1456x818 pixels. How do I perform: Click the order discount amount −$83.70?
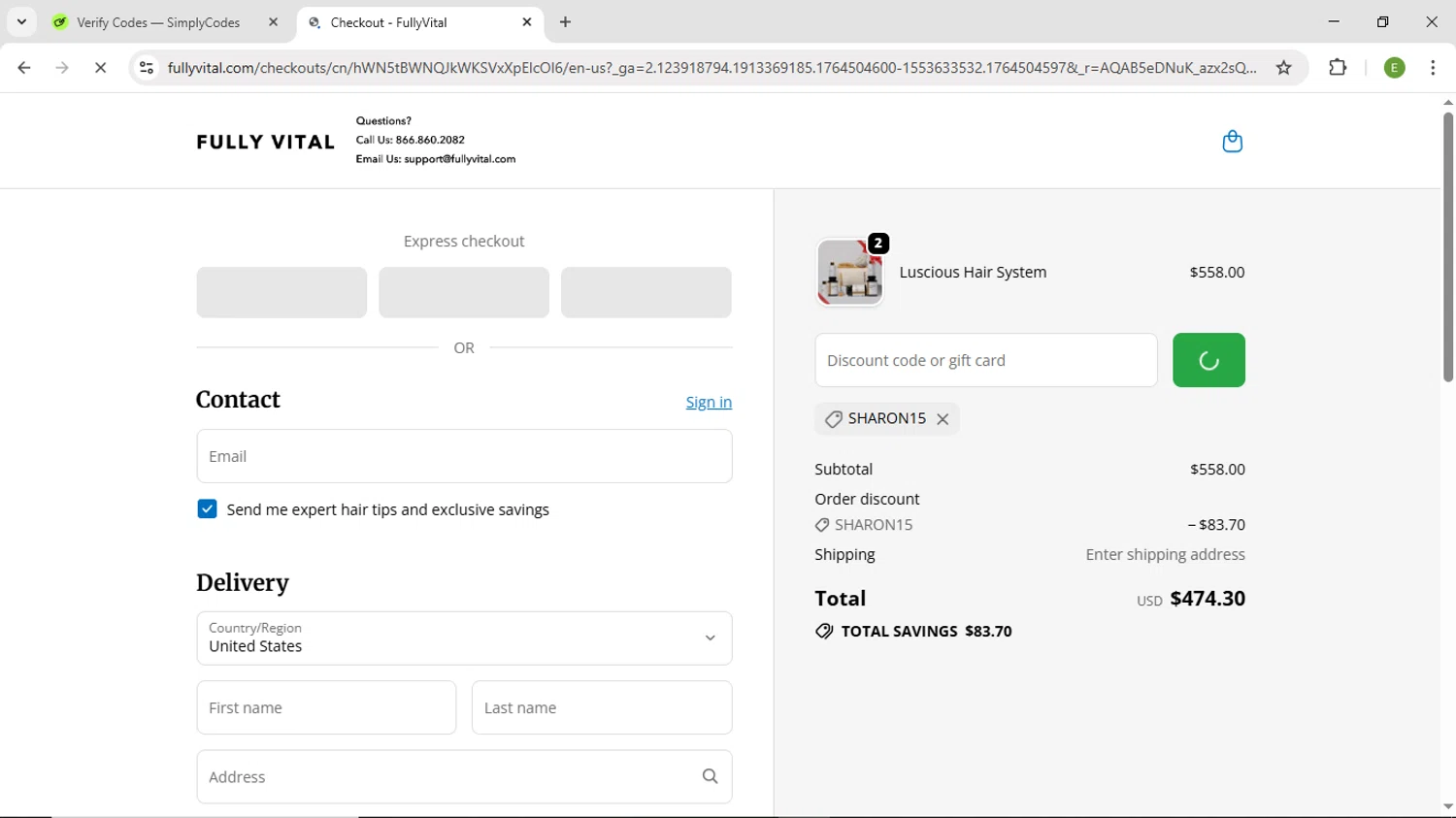coord(1216,525)
